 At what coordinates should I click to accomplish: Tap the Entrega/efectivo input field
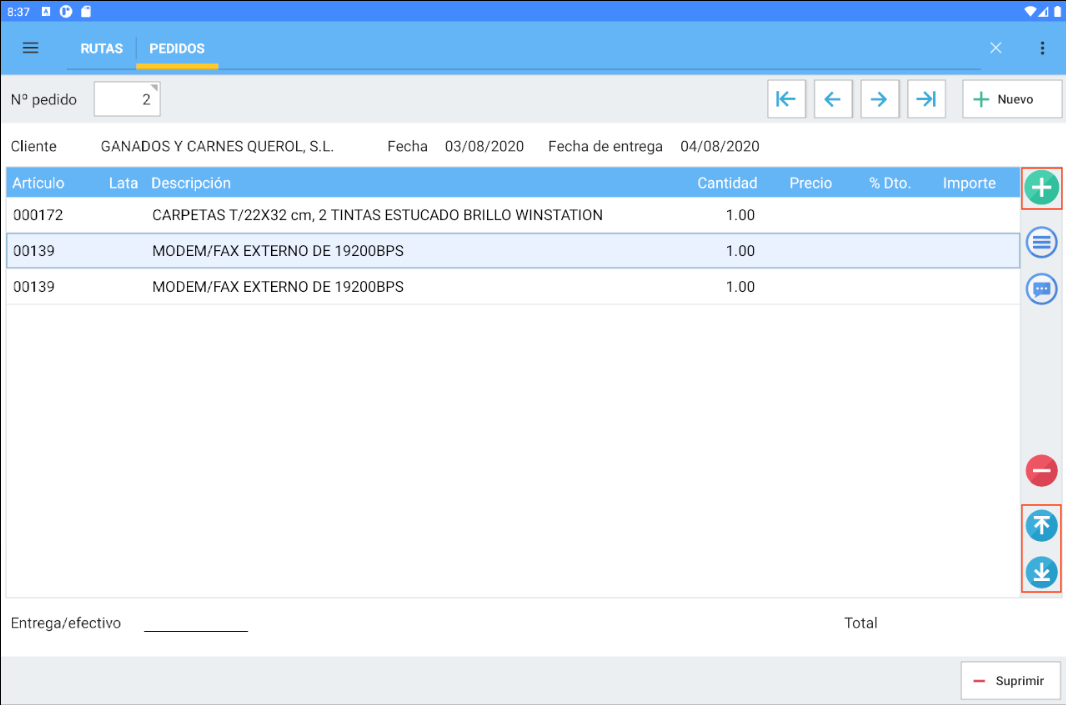[196, 623]
